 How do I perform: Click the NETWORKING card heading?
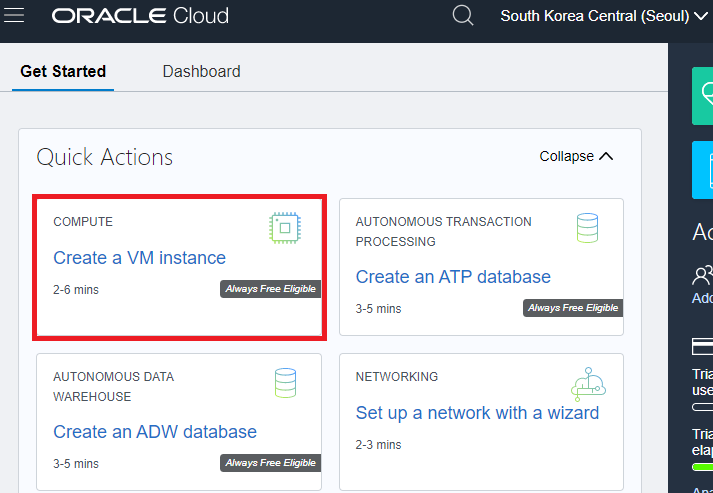(397, 377)
